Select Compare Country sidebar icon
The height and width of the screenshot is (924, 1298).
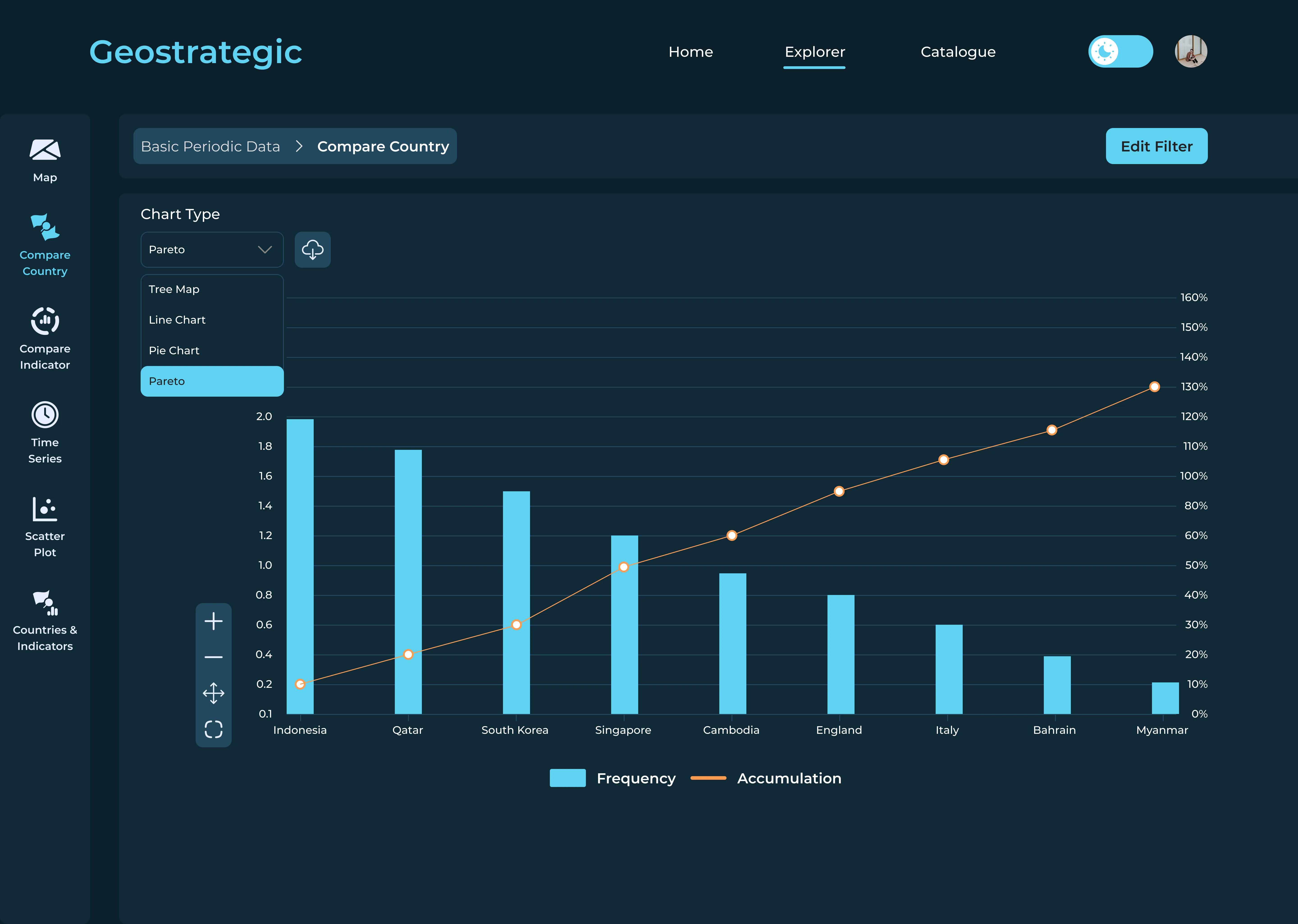point(45,227)
